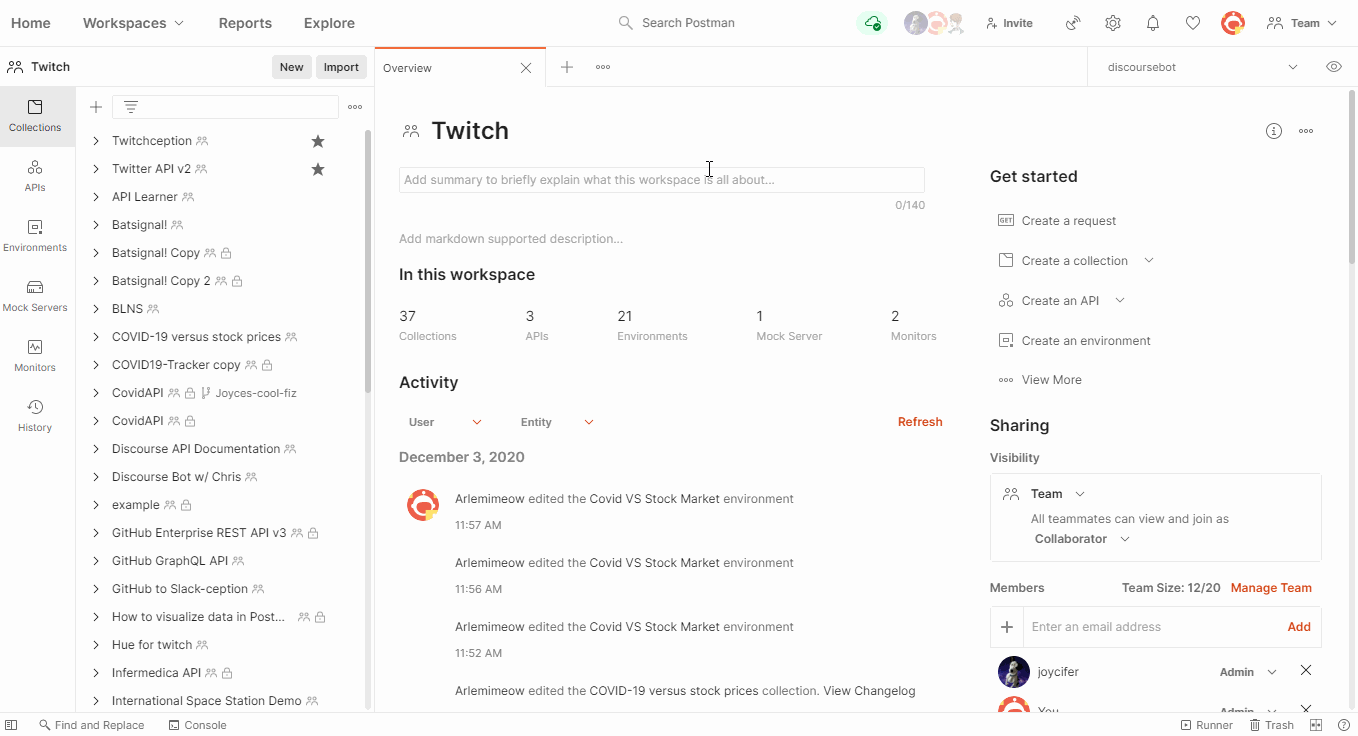
Task: Click the New button
Action: [292, 67]
